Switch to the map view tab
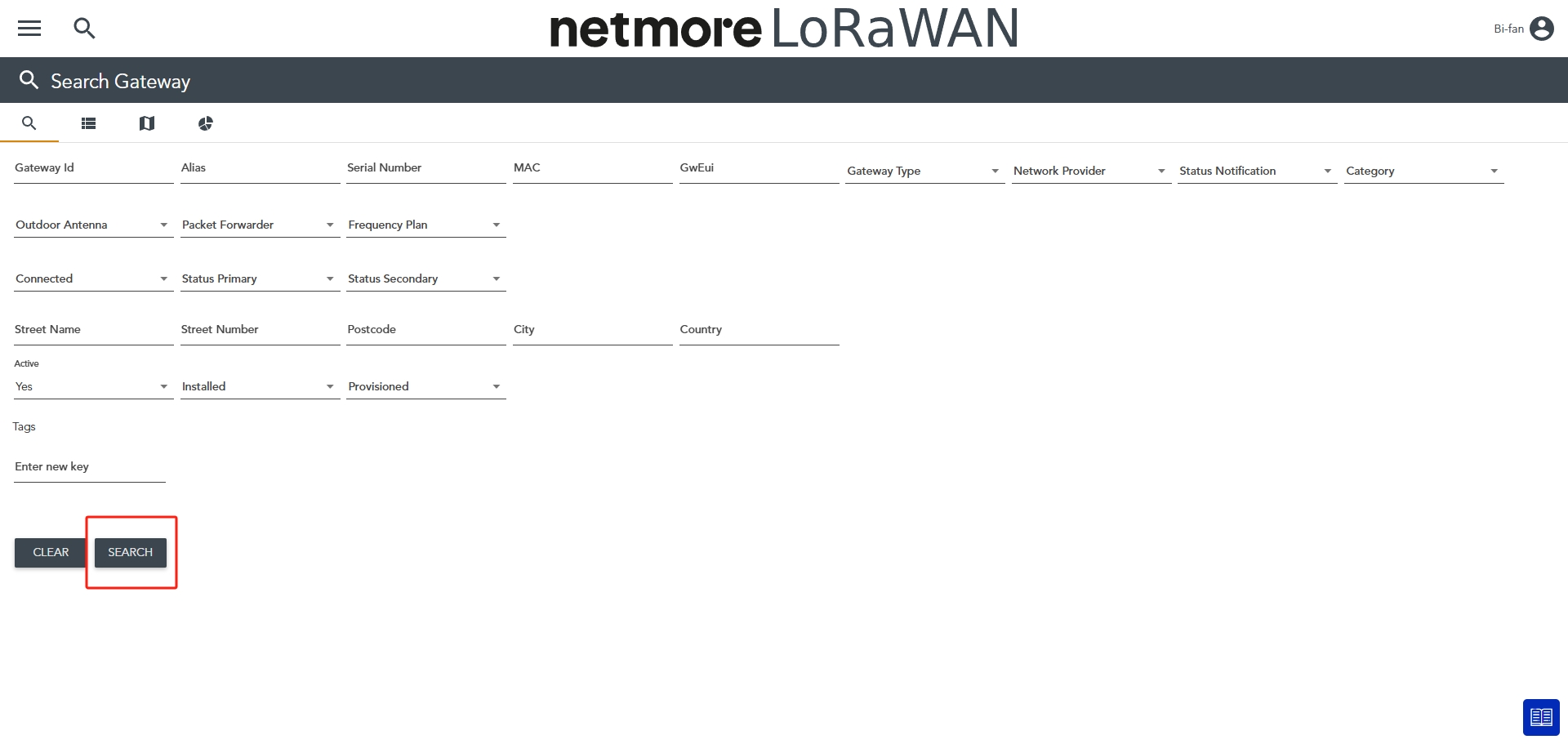The image size is (1568, 744). coord(147,123)
